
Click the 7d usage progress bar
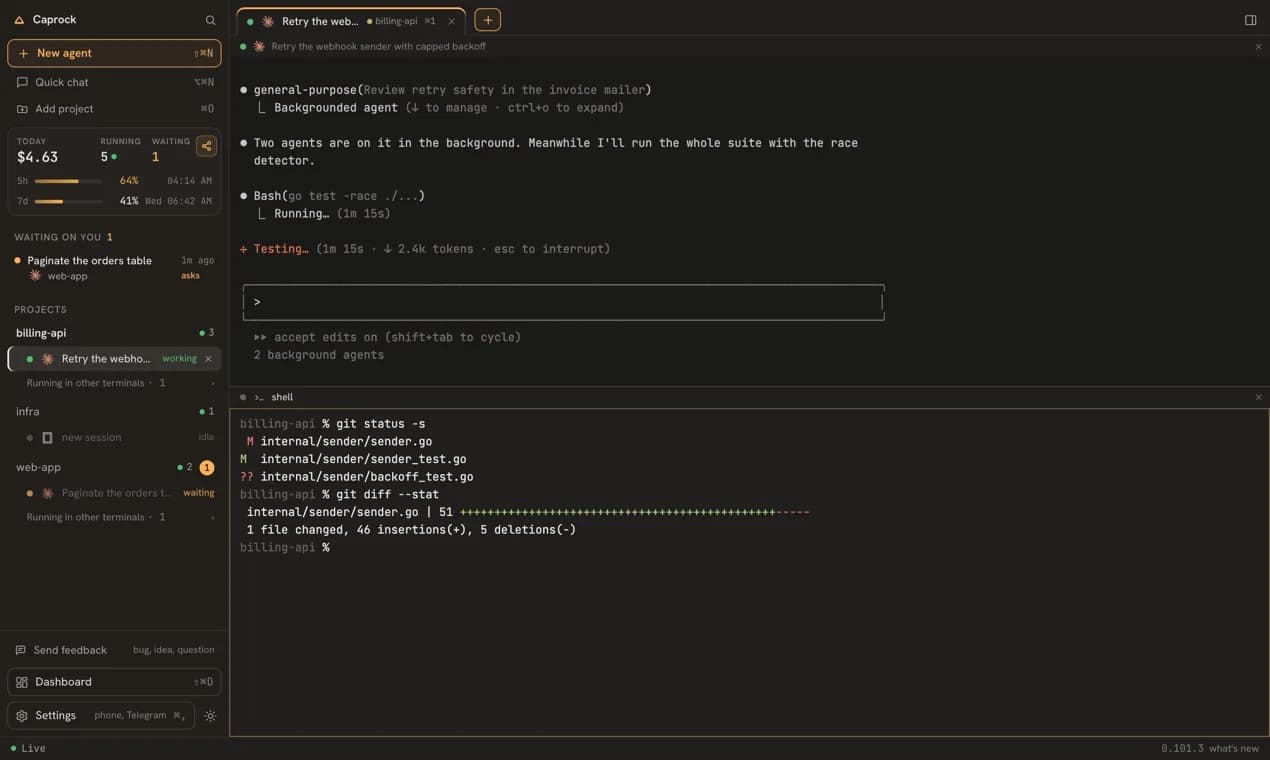click(68, 201)
